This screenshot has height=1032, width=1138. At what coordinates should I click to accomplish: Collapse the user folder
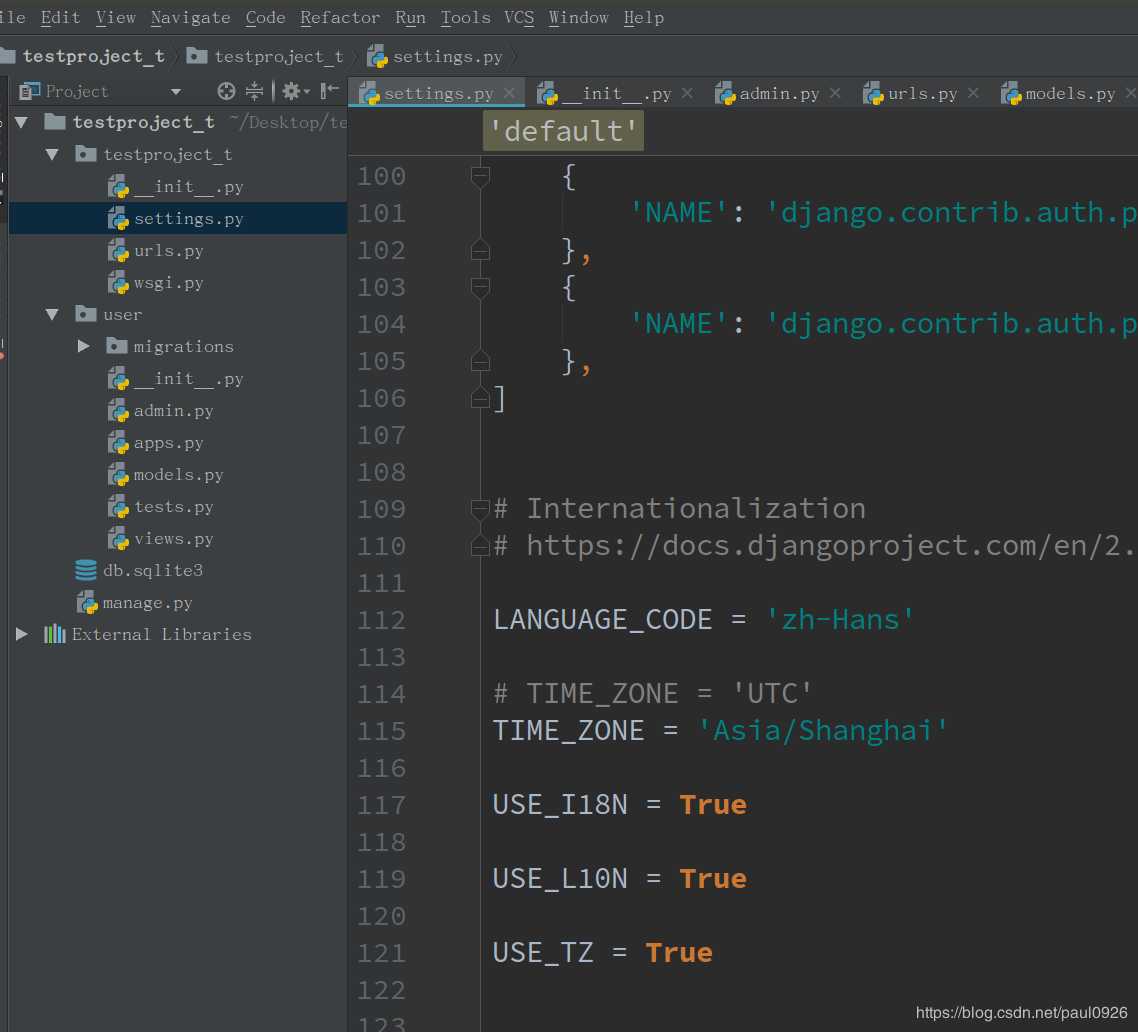click(x=52, y=314)
